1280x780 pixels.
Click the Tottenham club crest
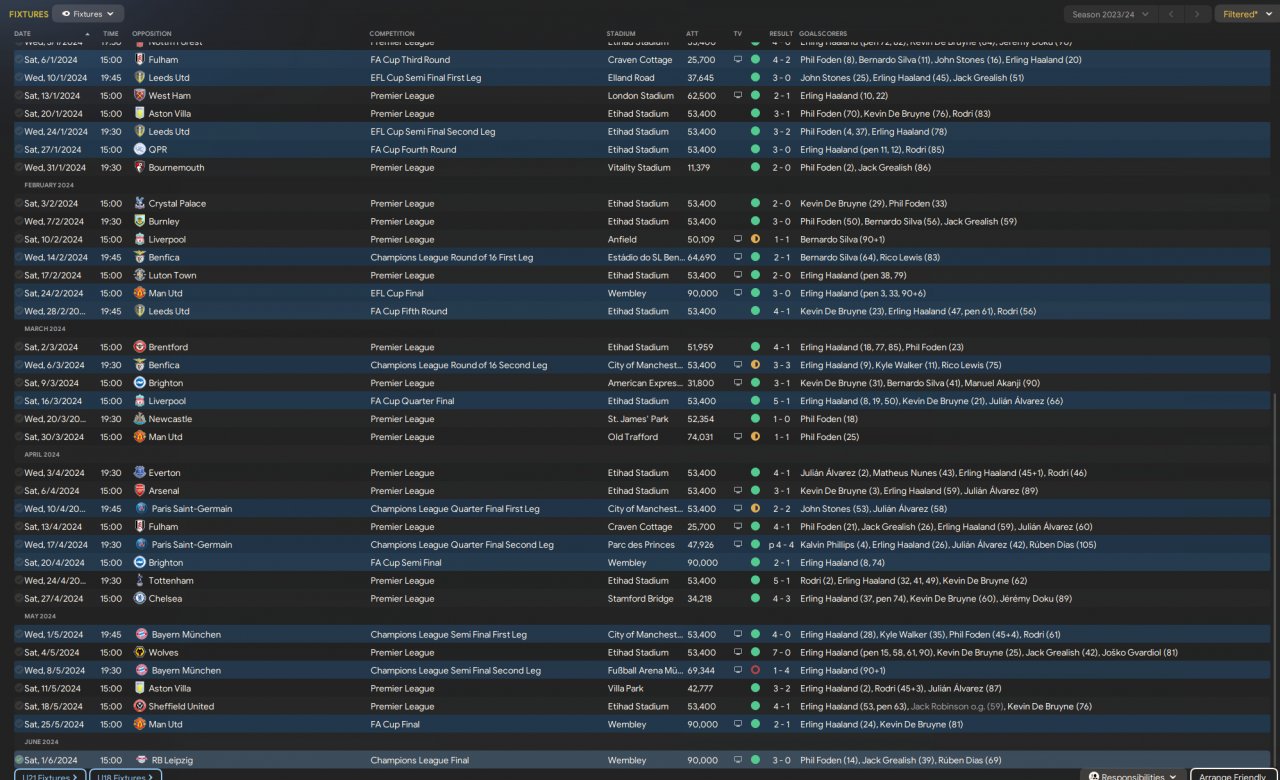pyautogui.click(x=139, y=581)
